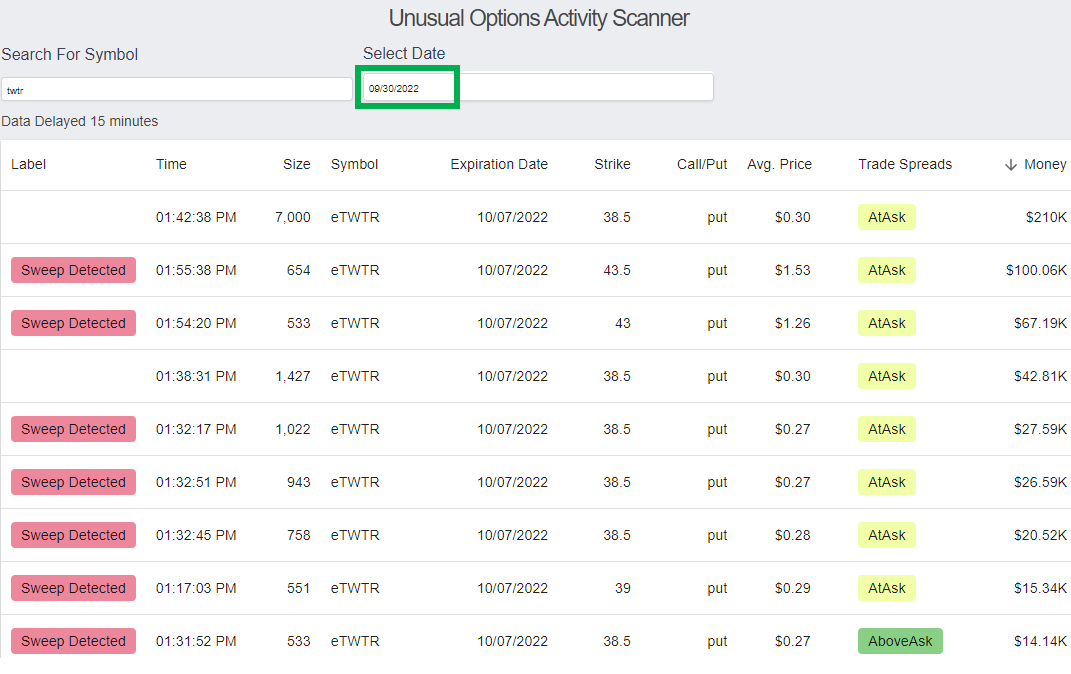The height and width of the screenshot is (674, 1071).
Task: Click the money value $26.59K
Action: 1040,482
